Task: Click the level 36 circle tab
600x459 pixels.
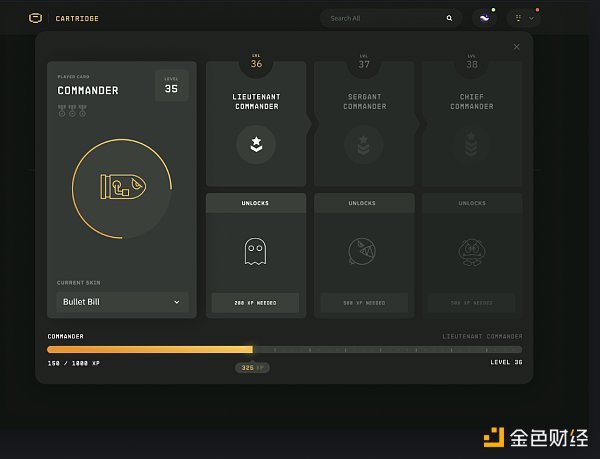Action: coord(255,63)
